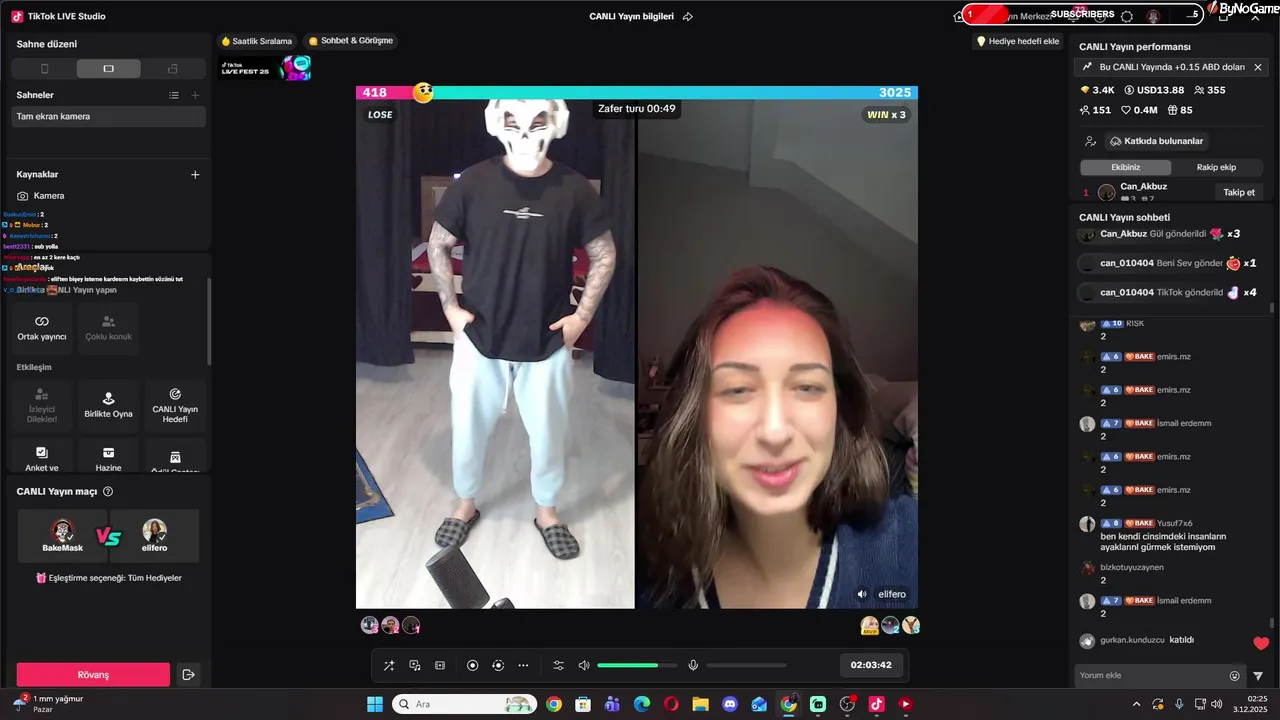The image size is (1280, 720).
Task: Open the Sohbet & Görüşme chip
Action: 351,41
